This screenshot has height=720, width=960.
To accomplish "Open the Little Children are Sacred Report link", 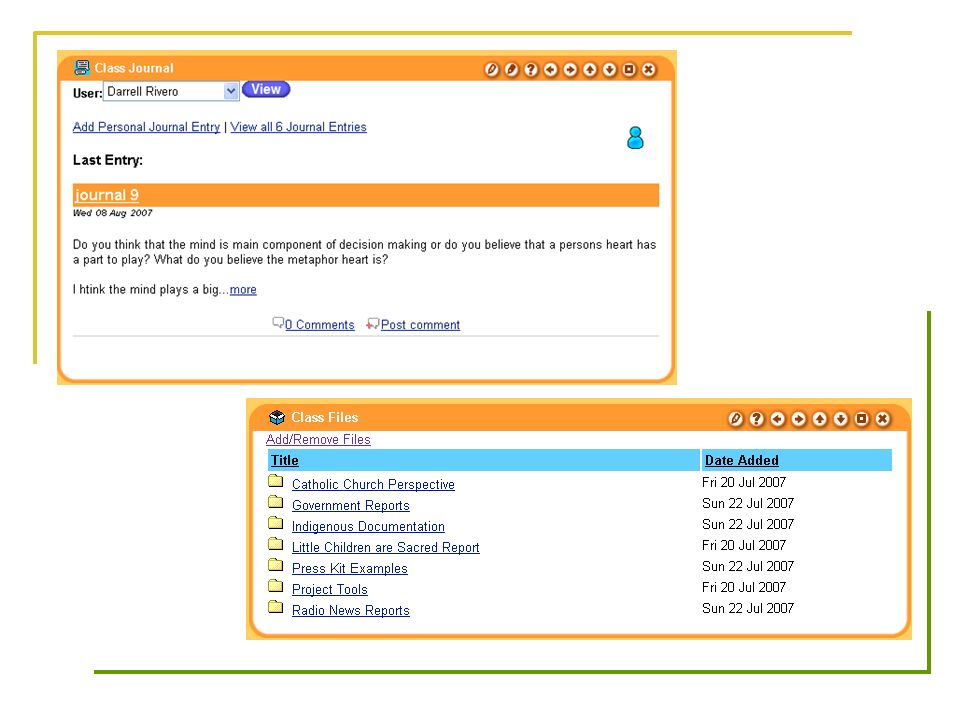I will pyautogui.click(x=386, y=547).
